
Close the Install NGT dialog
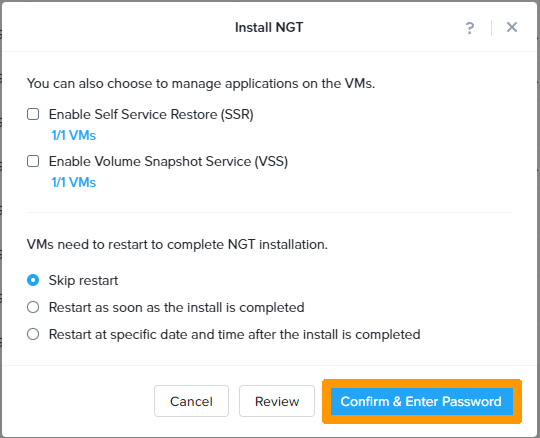coord(512,27)
